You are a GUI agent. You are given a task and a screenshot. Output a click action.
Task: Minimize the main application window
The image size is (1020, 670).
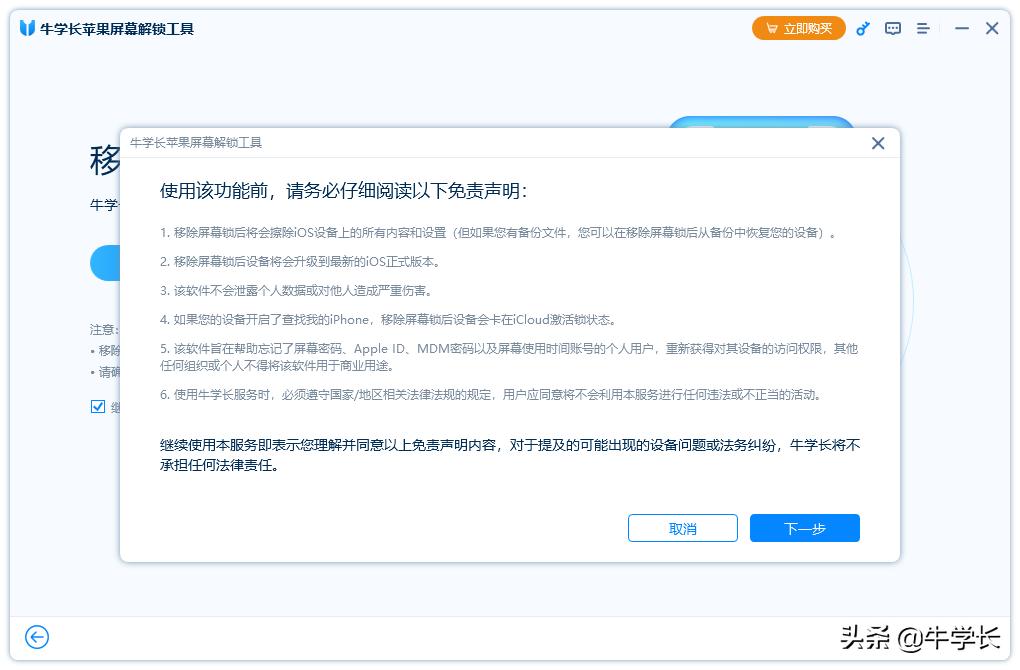click(x=960, y=28)
